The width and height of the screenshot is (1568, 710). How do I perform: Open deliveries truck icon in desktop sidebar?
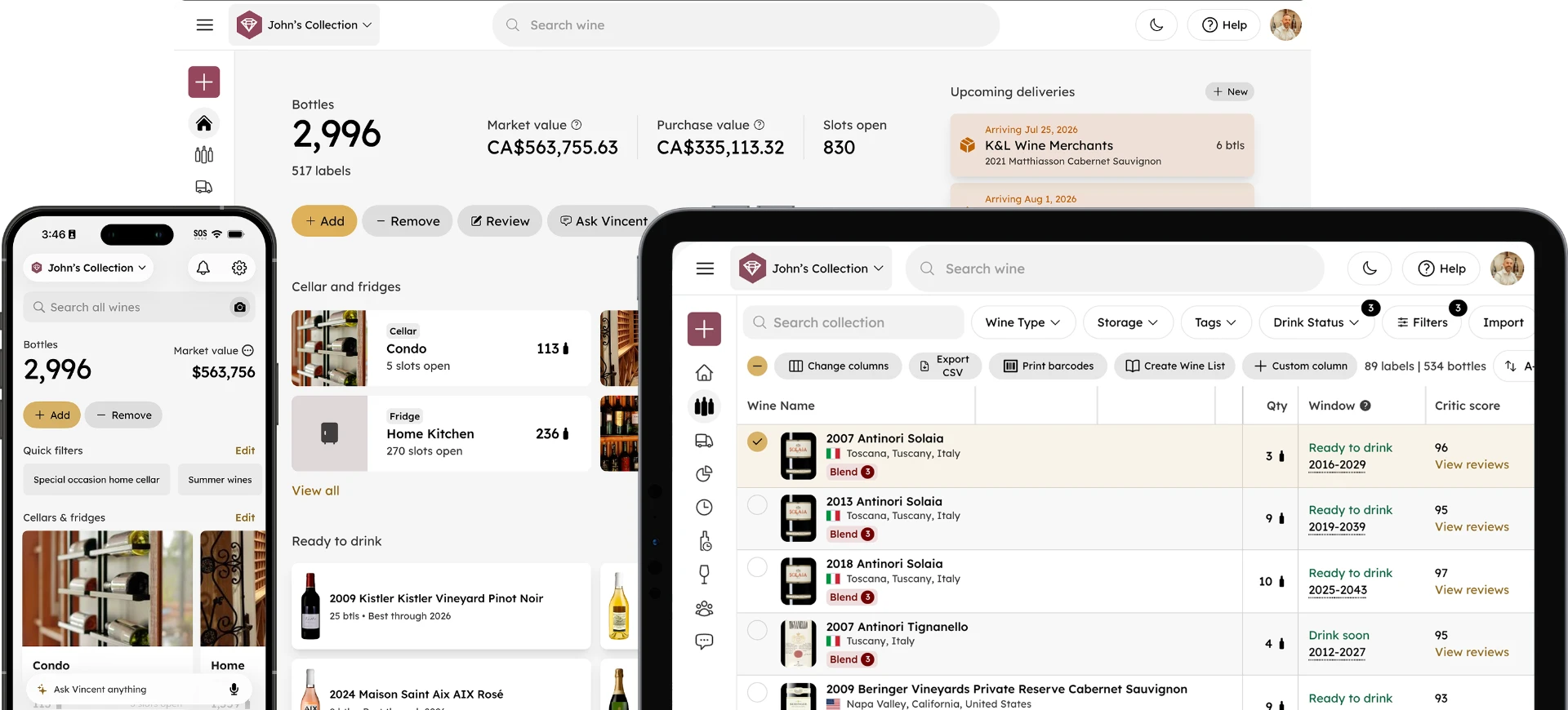[204, 187]
